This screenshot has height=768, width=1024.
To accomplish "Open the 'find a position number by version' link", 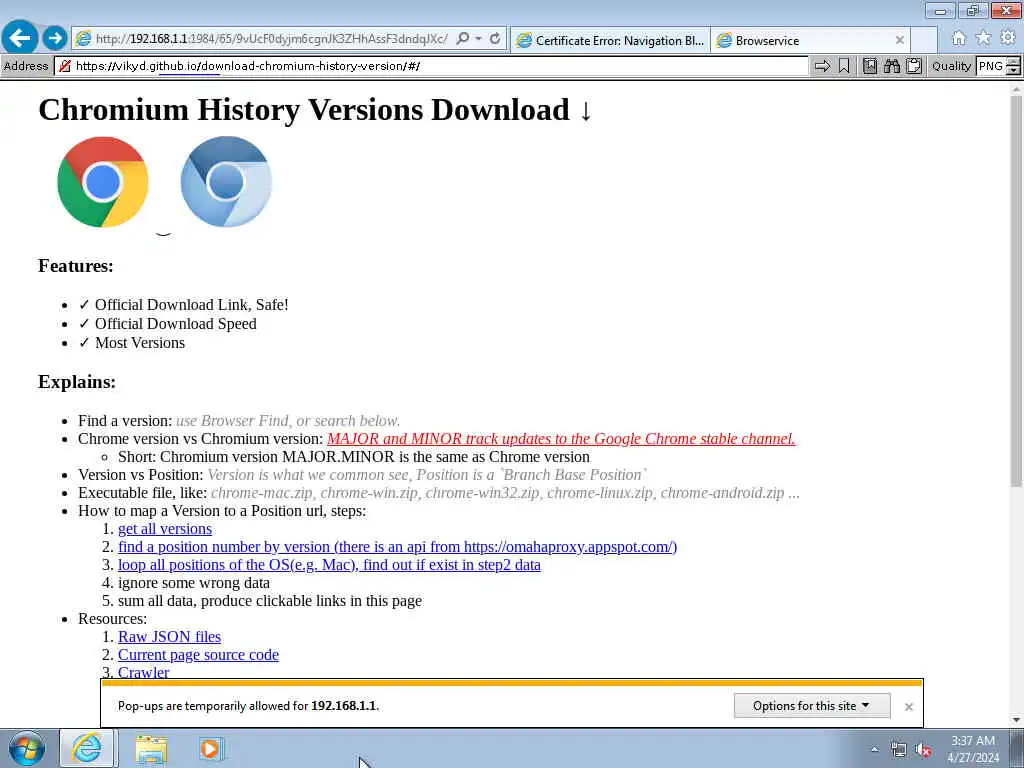I will point(397,547).
